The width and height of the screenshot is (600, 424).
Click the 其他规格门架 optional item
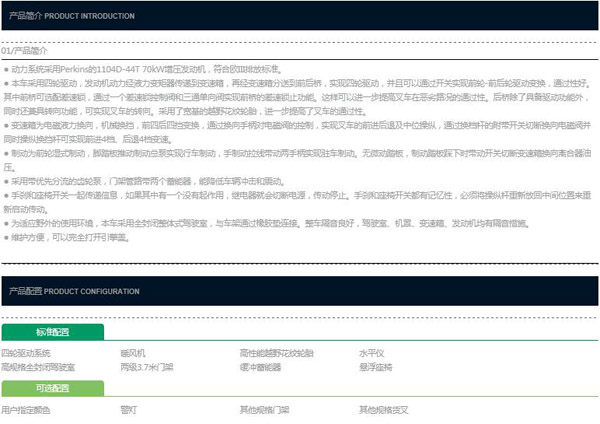click(x=264, y=409)
